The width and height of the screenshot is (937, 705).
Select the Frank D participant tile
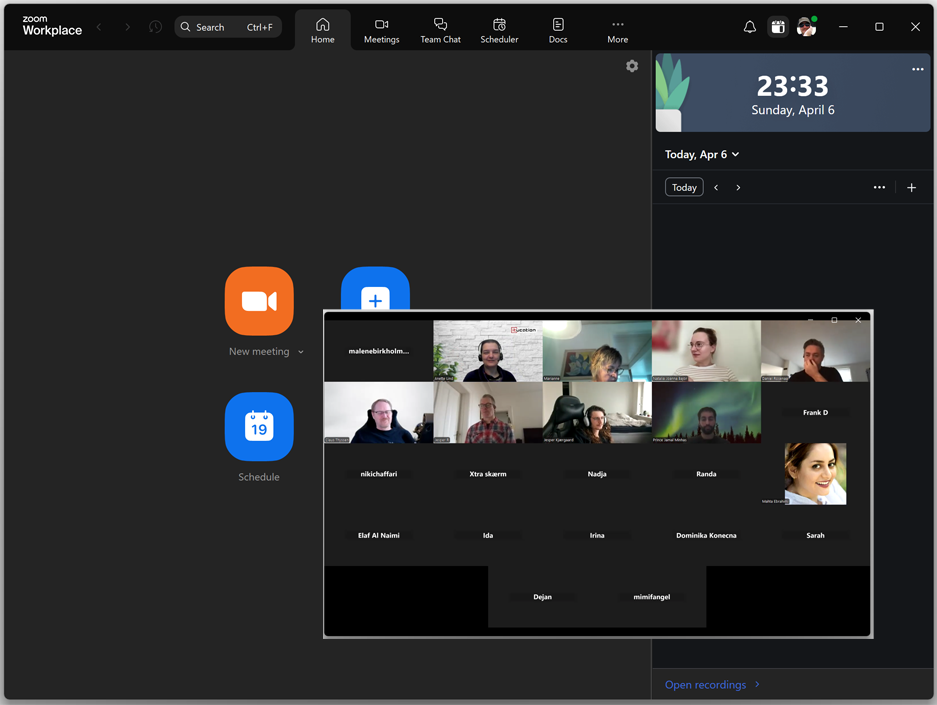[815, 412]
